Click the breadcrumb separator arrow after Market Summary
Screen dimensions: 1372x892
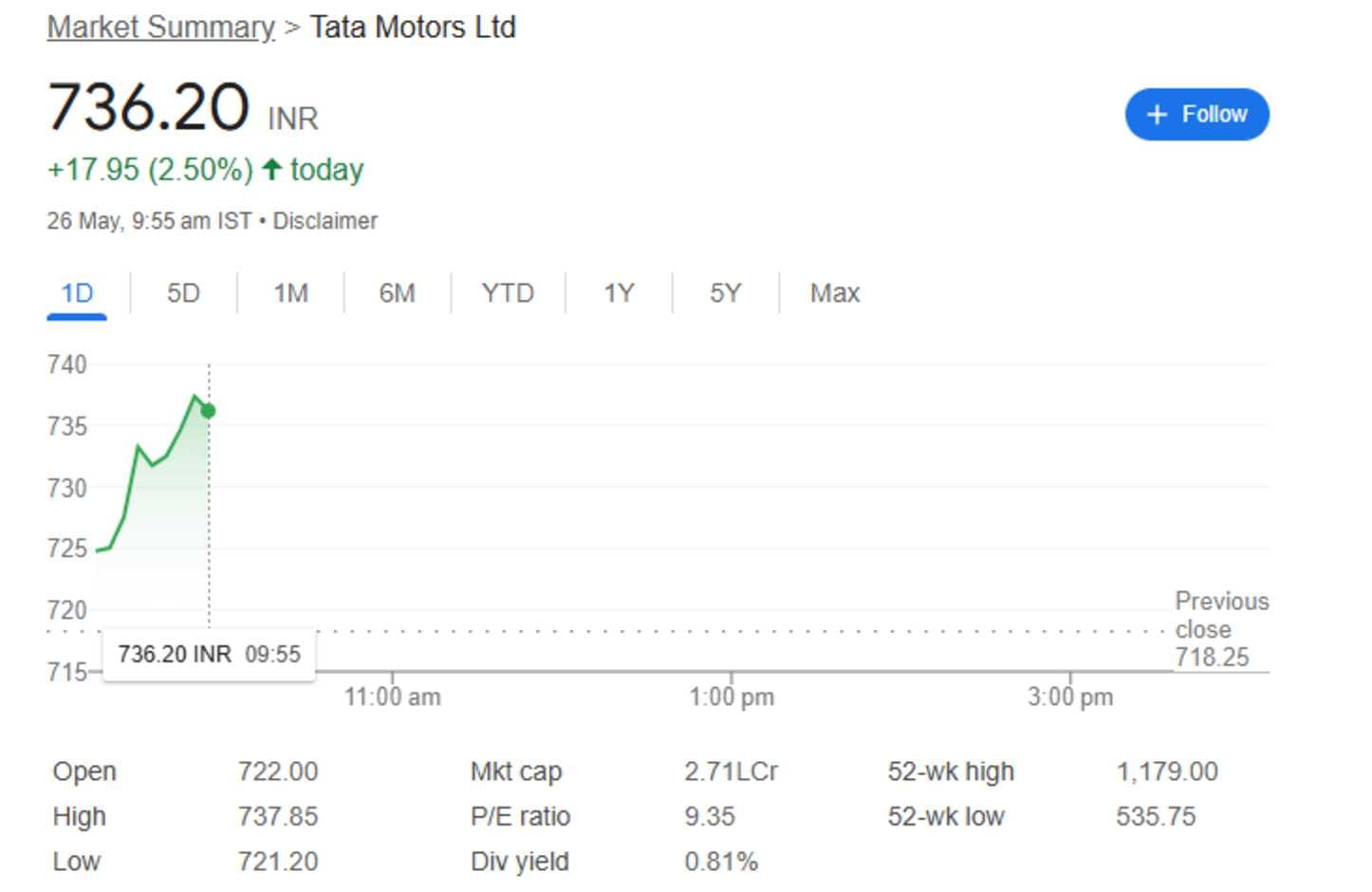pos(293,28)
